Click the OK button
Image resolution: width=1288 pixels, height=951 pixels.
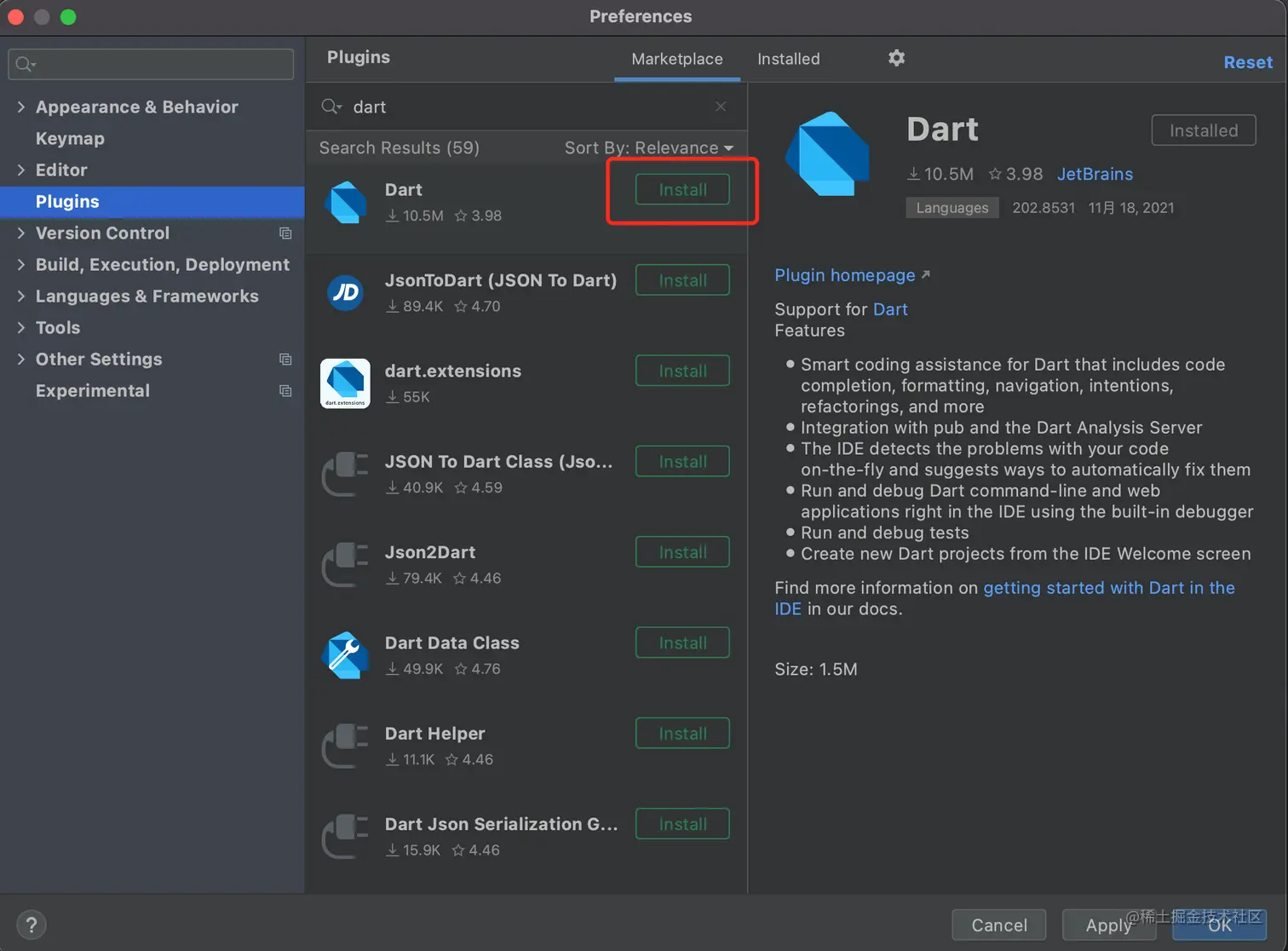click(1219, 925)
